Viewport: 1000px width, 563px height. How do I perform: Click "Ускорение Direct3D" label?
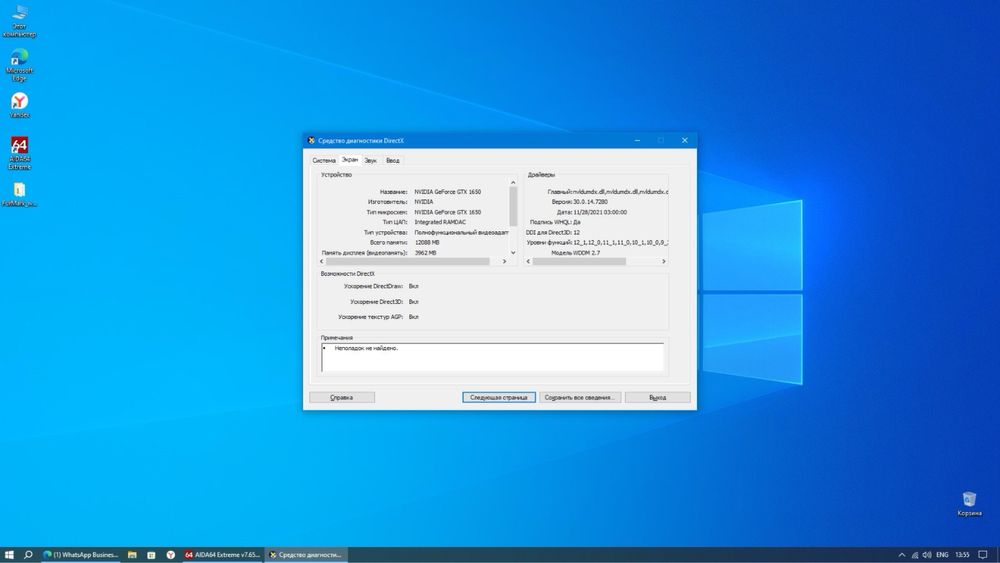click(377, 302)
